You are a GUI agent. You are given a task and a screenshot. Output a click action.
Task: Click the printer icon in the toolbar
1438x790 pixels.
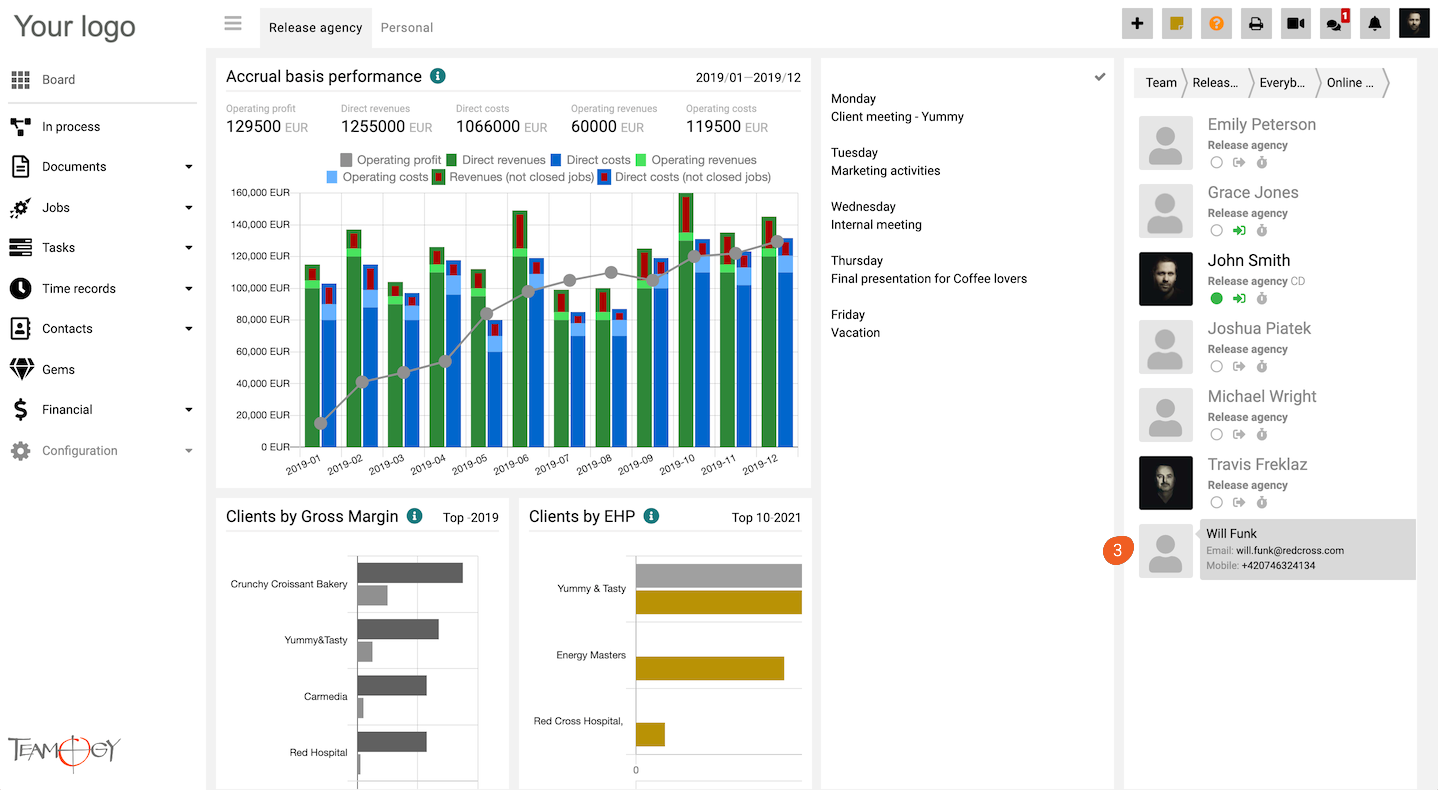tap(1256, 24)
